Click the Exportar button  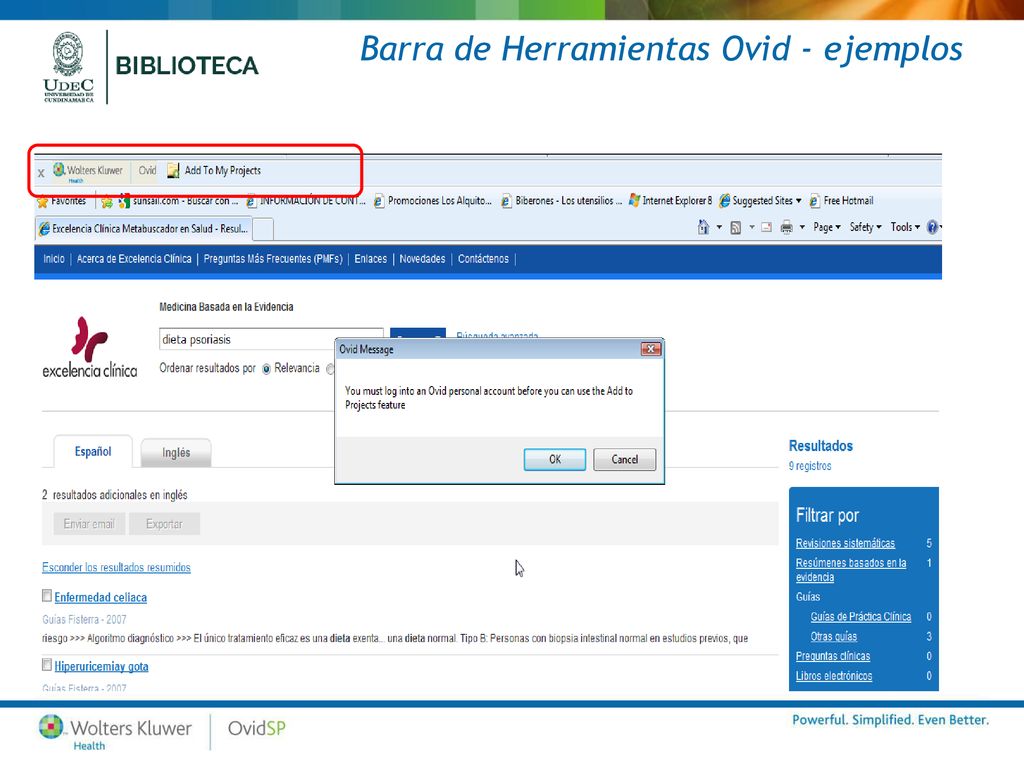click(164, 524)
